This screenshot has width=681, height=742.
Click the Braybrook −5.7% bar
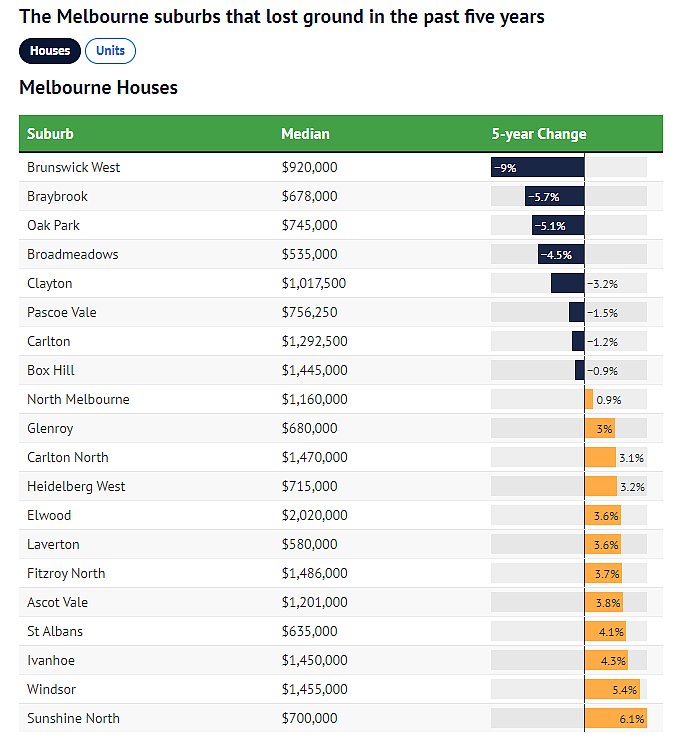555,197
